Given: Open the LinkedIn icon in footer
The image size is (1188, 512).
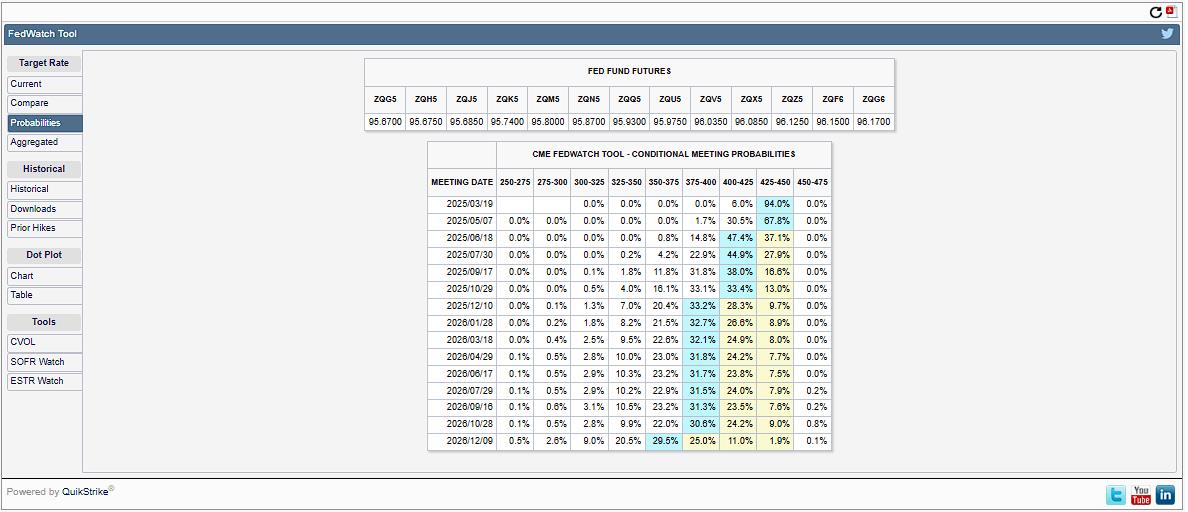Looking at the screenshot, I should [1165, 495].
